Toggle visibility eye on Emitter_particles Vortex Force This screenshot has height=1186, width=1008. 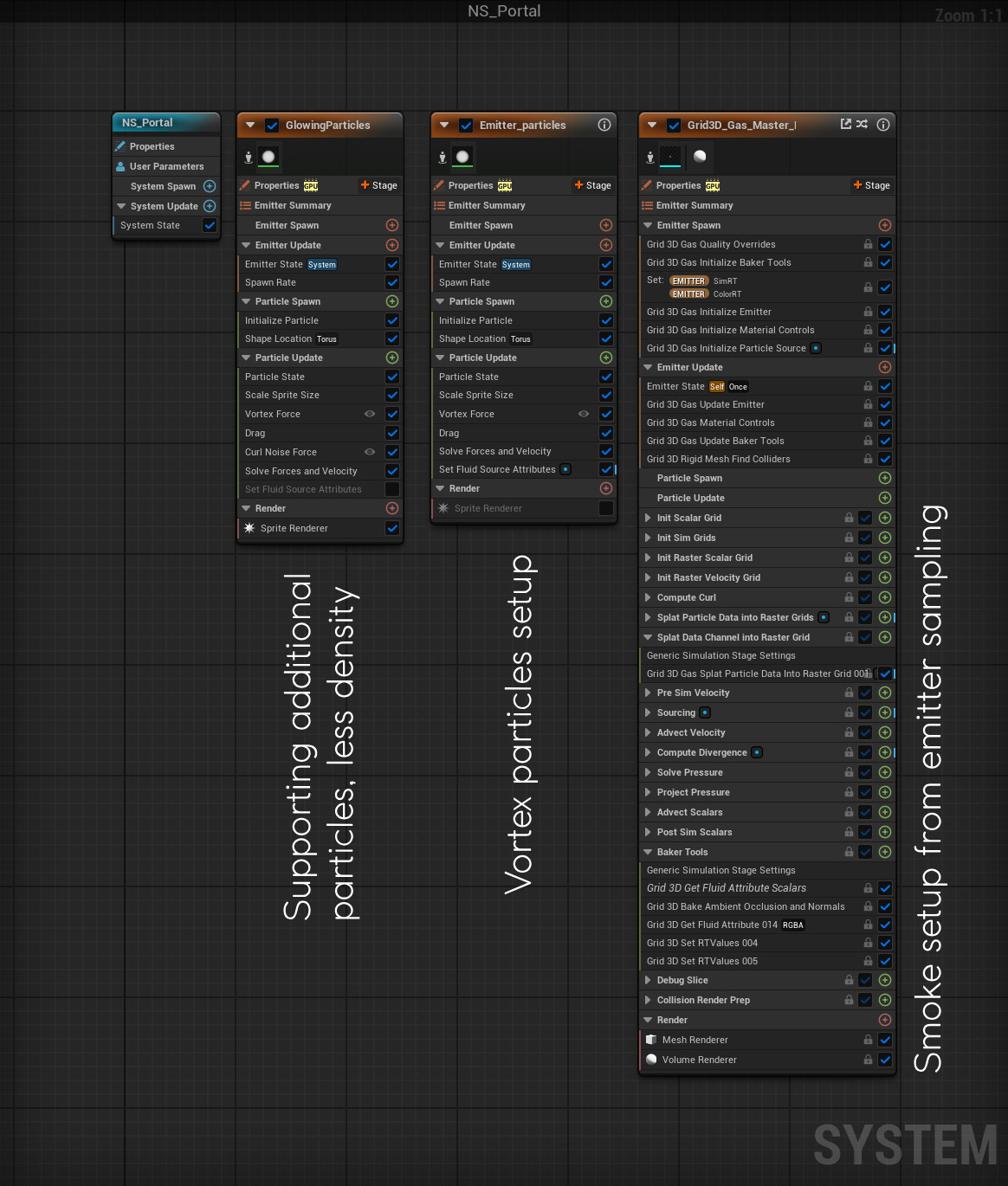584,414
